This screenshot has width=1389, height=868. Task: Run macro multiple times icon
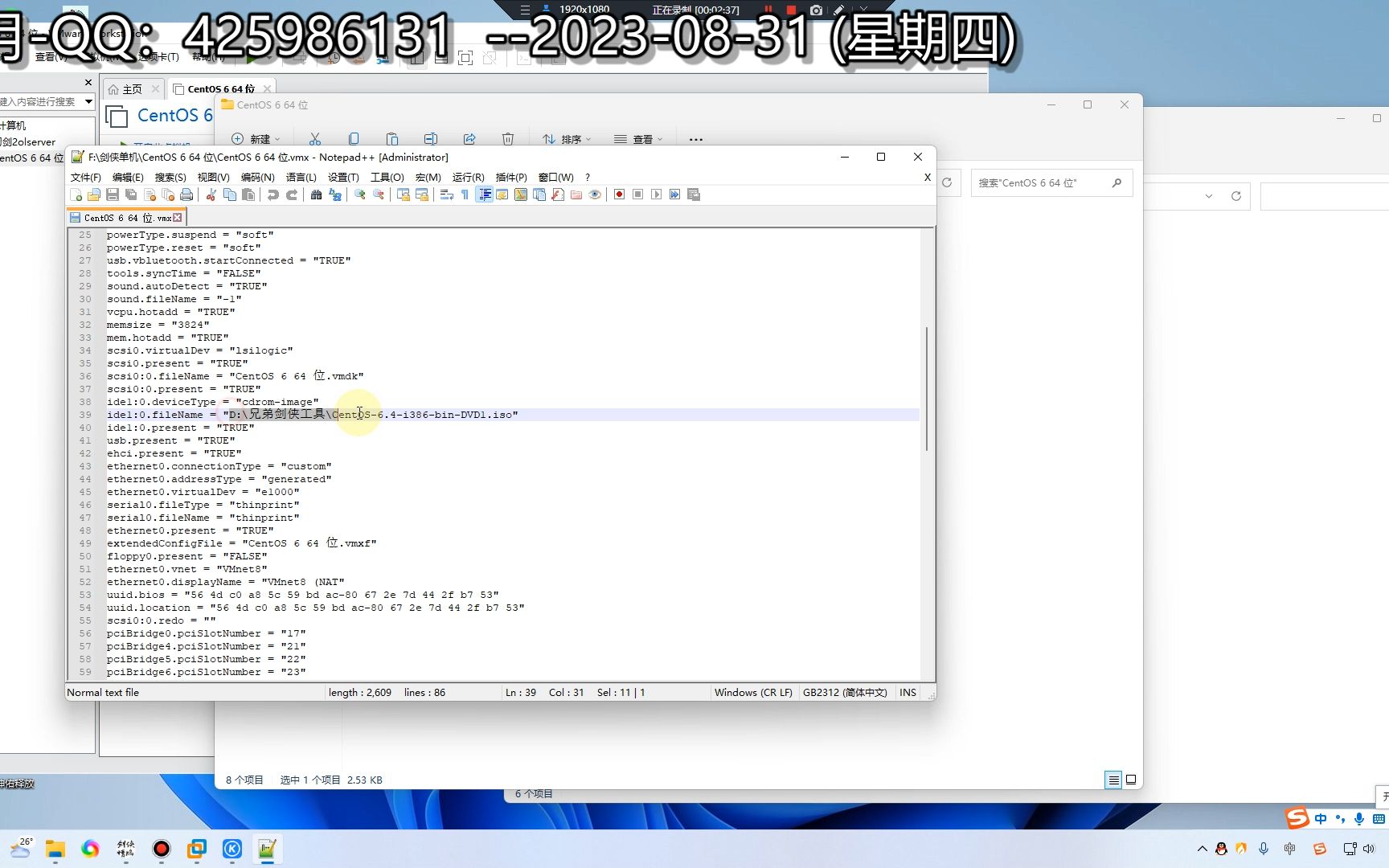click(674, 194)
